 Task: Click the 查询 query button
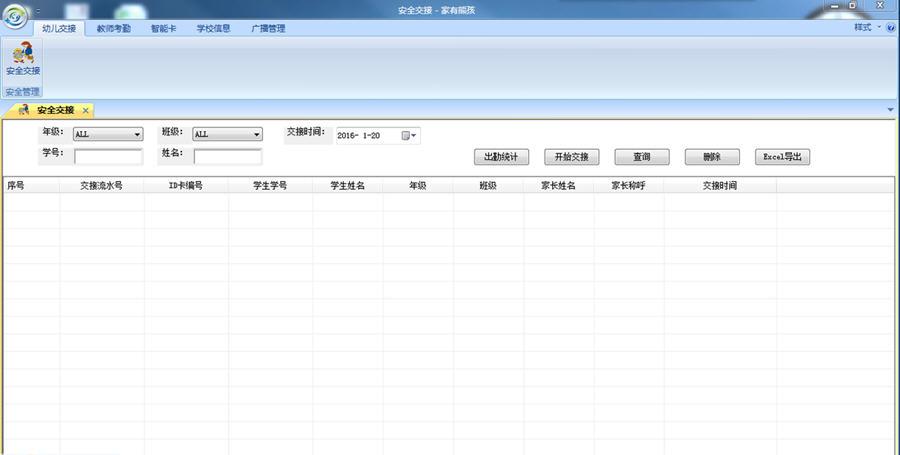tap(641, 157)
